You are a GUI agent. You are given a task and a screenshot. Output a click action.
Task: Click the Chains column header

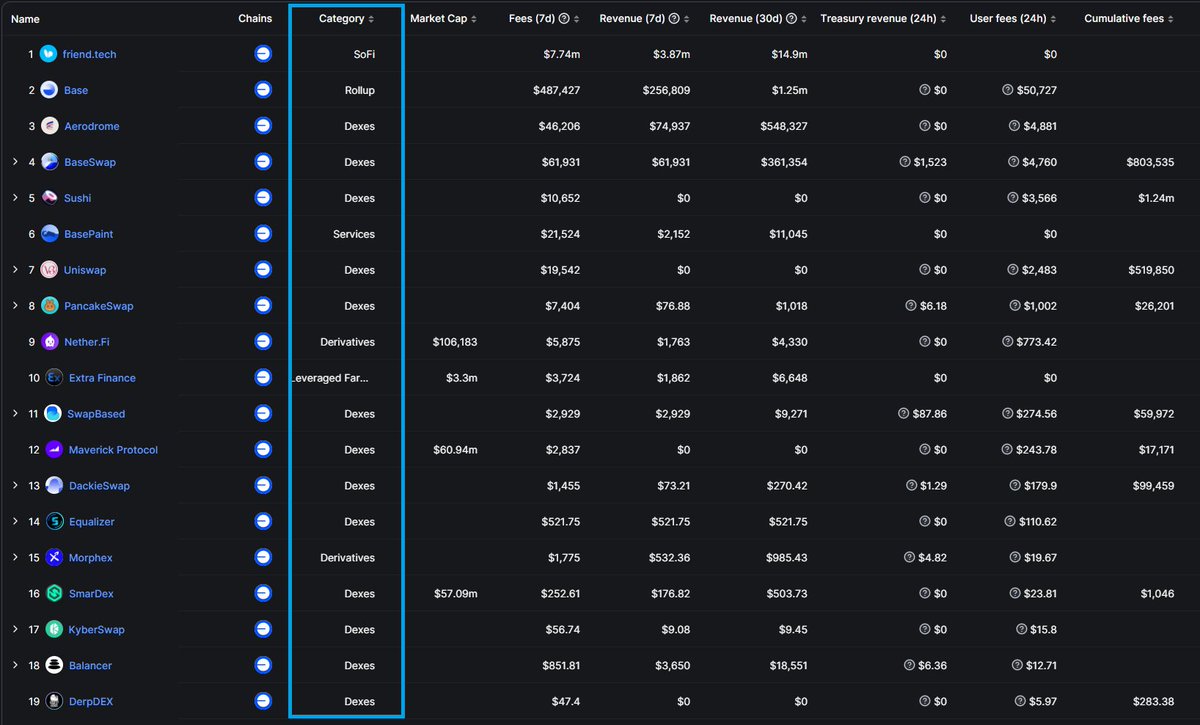click(255, 18)
